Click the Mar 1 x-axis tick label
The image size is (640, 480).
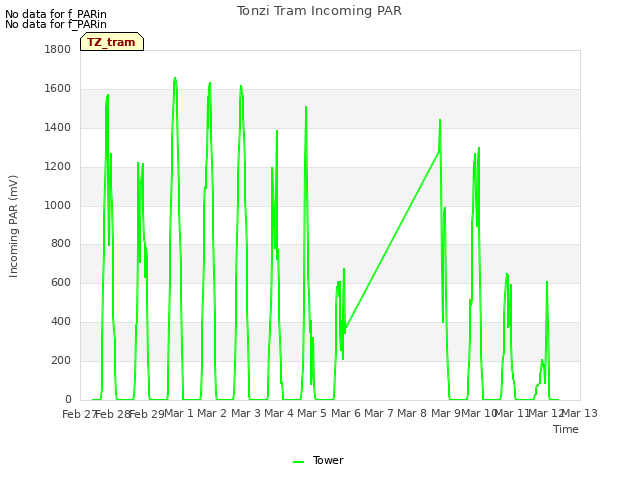pos(179,413)
